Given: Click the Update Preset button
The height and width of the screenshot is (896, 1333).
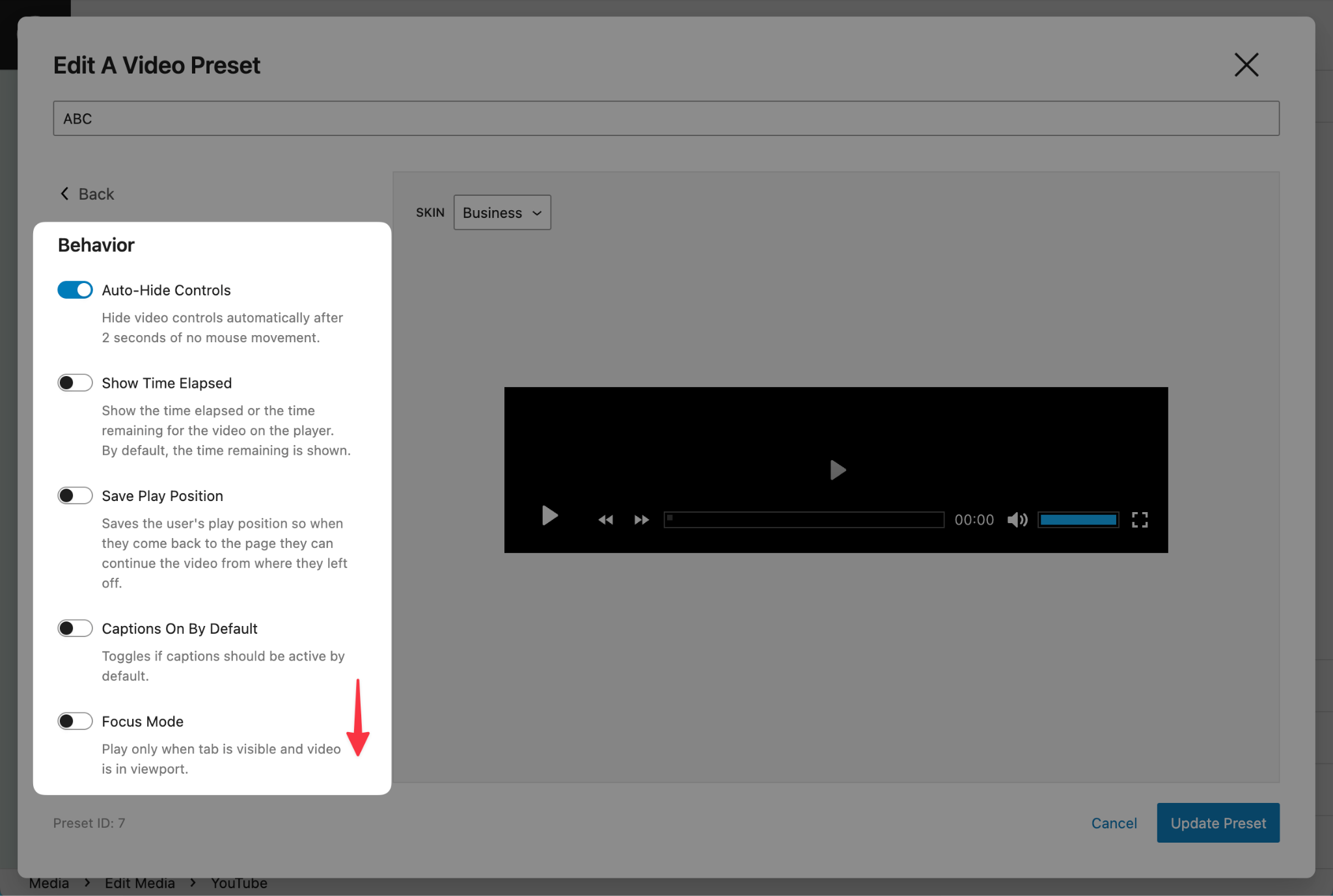Looking at the screenshot, I should pos(1218,822).
